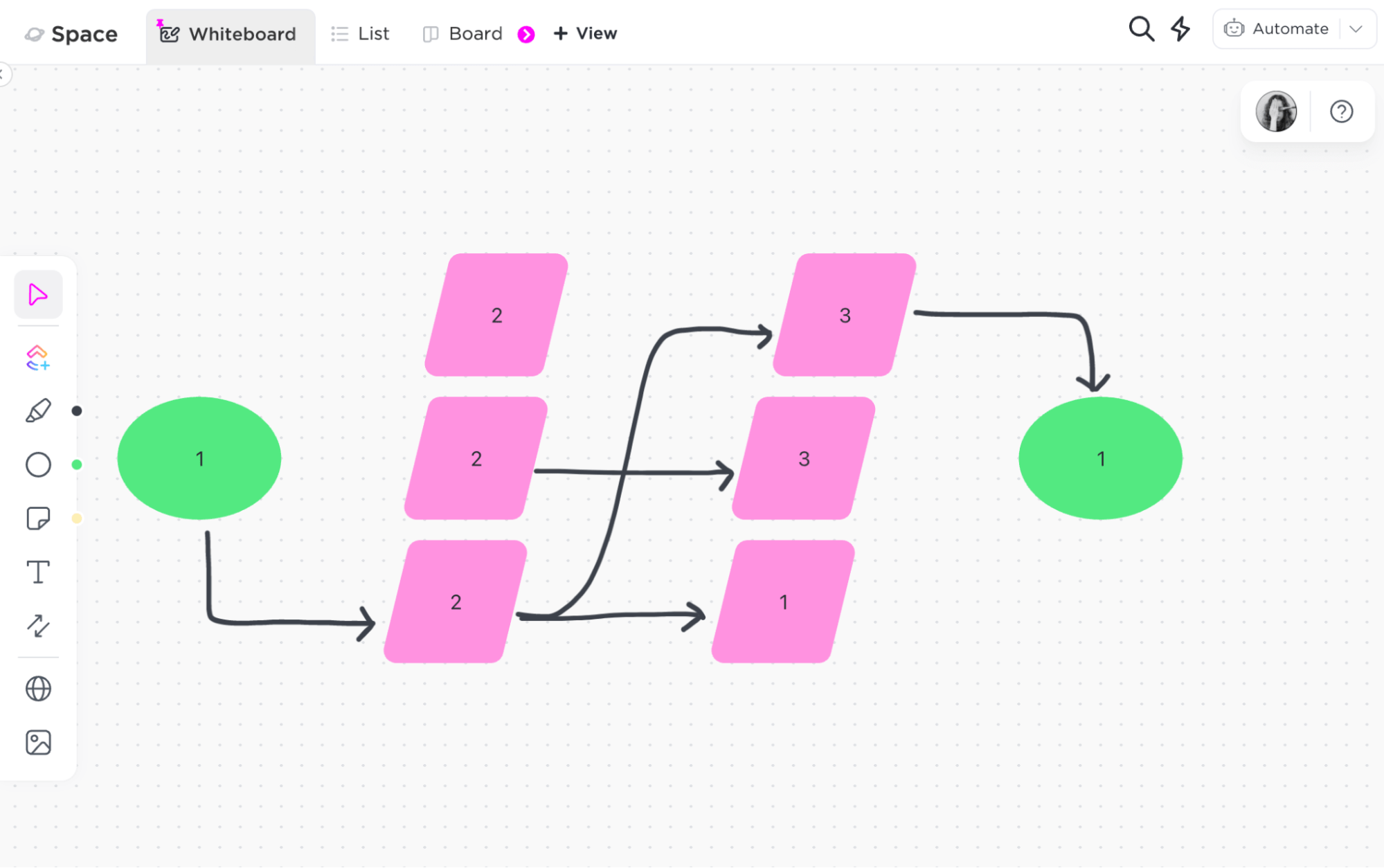The width and height of the screenshot is (1384, 868).
Task: Click the pen/draw tool in sidebar
Action: [38, 411]
